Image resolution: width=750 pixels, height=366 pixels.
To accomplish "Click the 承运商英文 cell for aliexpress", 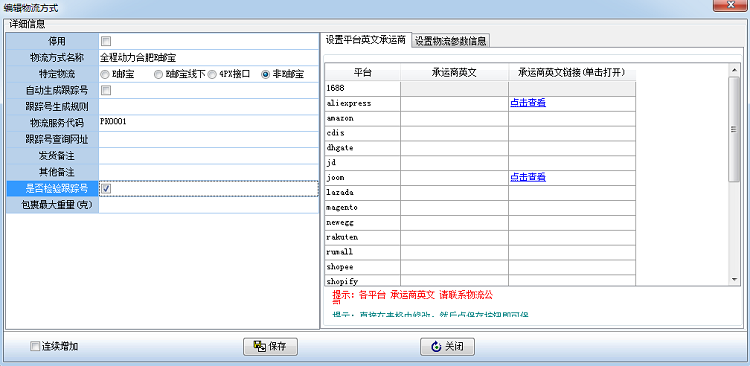I will coord(454,103).
